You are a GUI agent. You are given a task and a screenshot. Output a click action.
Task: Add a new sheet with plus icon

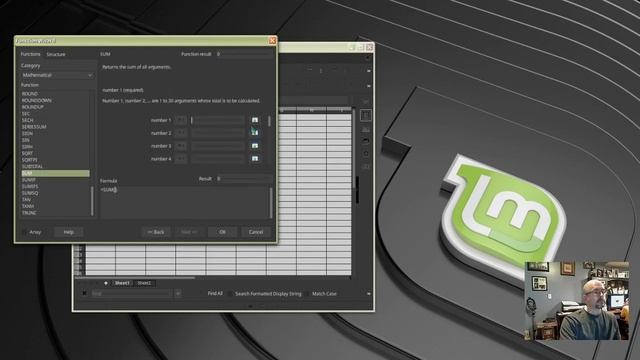click(106, 283)
